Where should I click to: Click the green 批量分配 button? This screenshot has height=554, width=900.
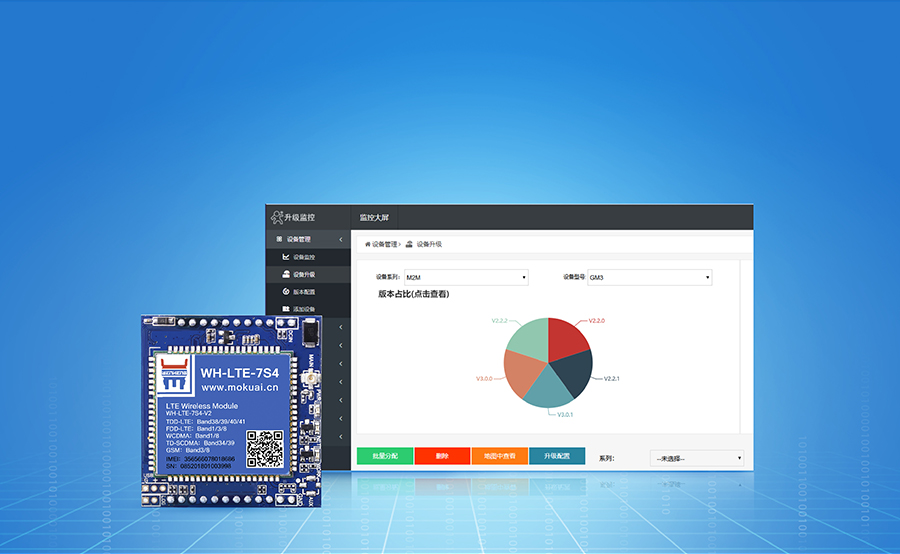[x=385, y=456]
